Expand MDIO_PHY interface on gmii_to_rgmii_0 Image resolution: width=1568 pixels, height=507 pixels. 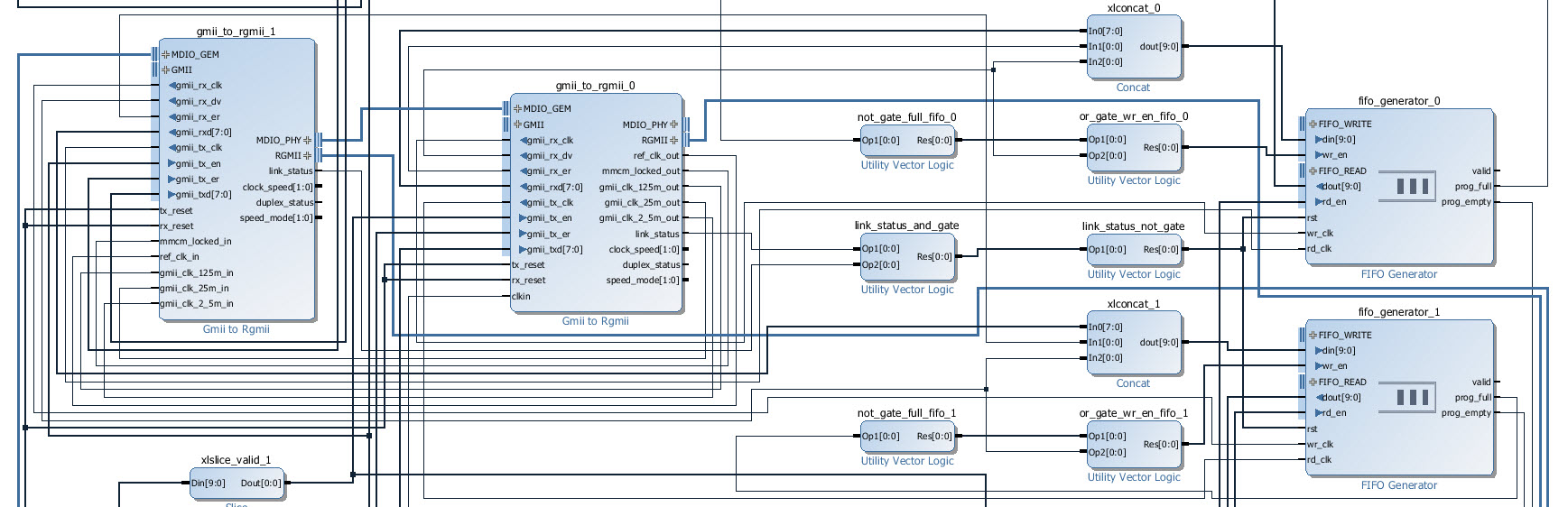click(674, 124)
